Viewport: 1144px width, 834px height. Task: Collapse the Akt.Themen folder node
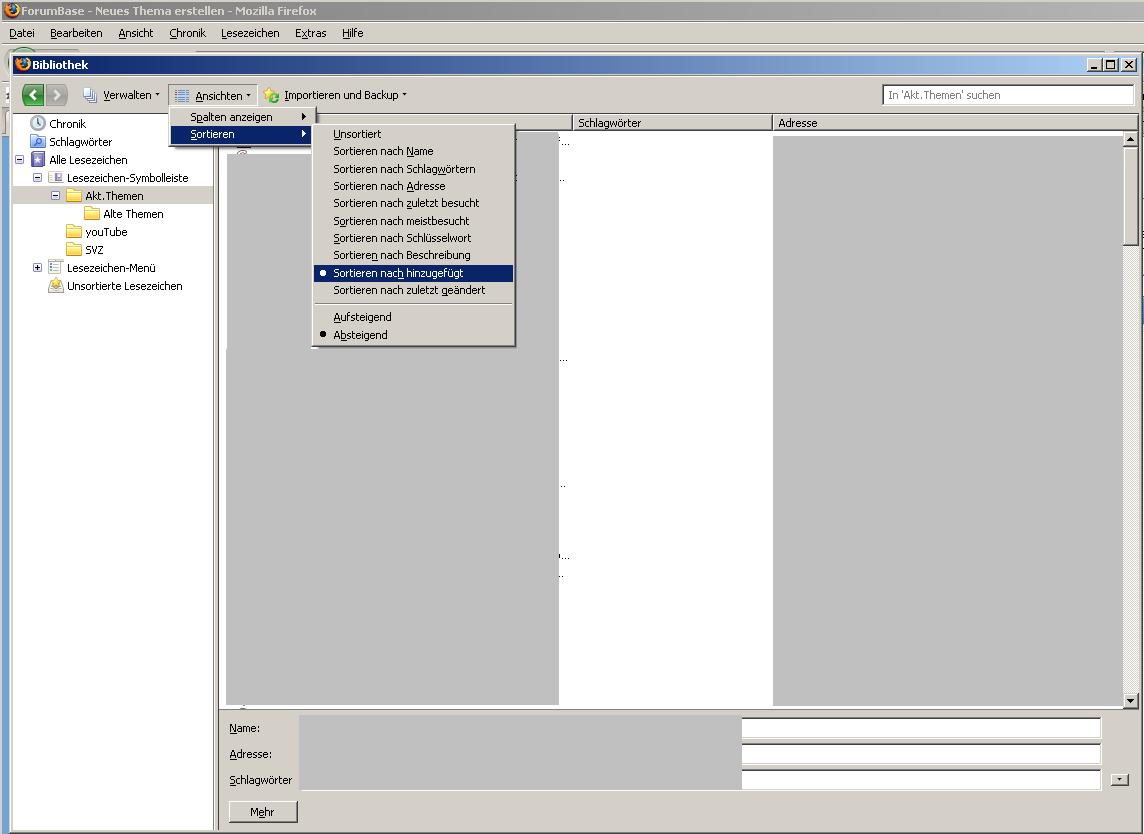point(55,196)
